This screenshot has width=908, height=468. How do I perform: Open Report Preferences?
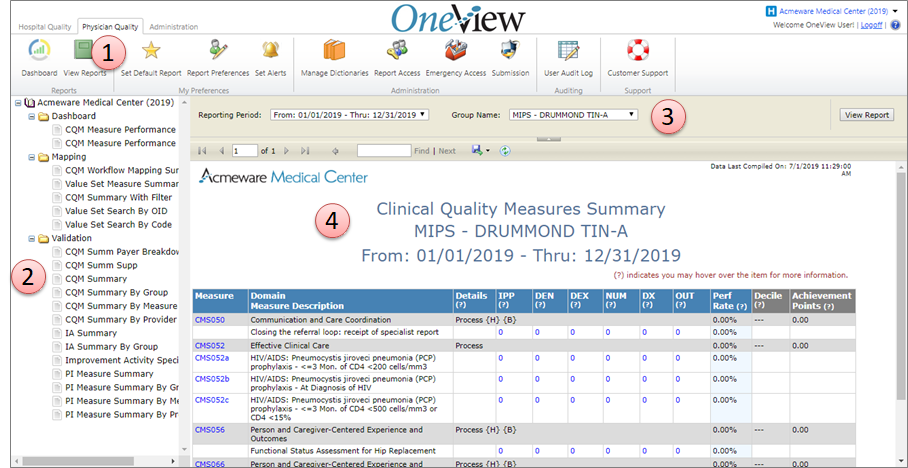217,50
